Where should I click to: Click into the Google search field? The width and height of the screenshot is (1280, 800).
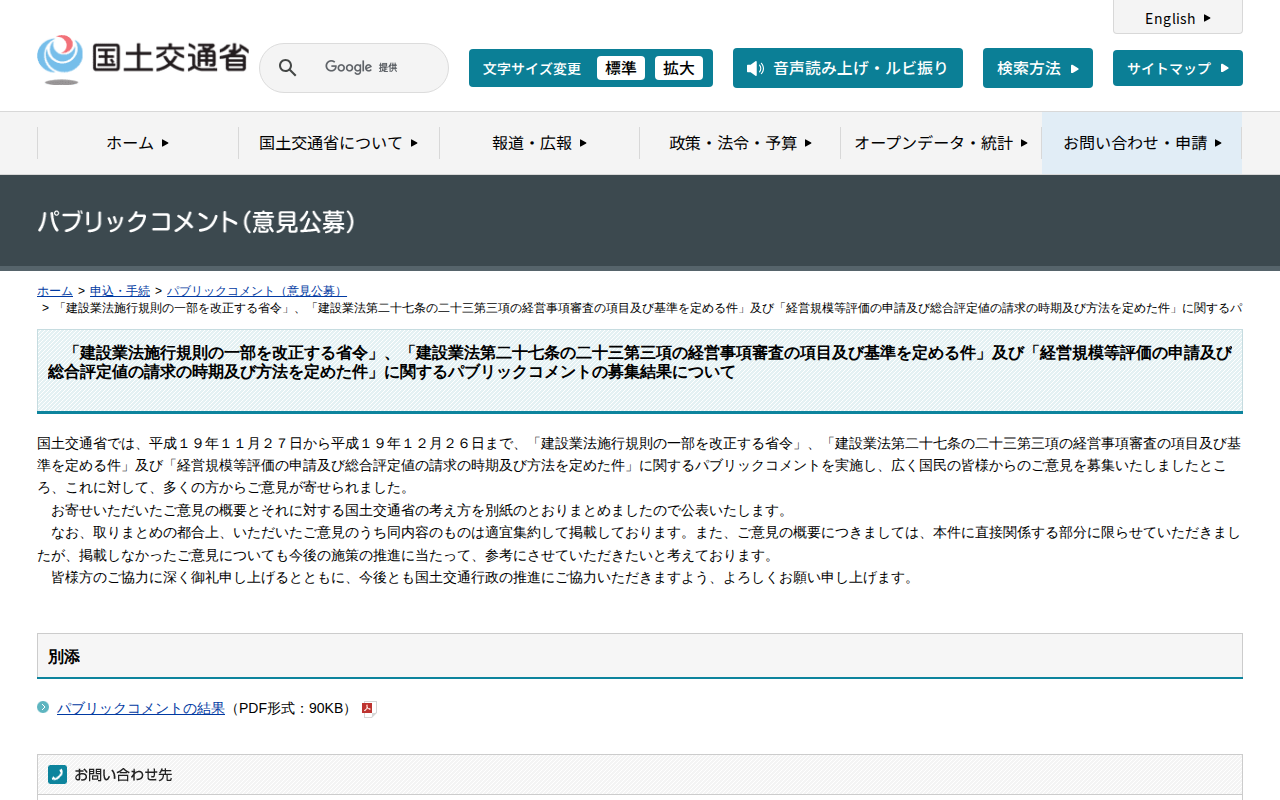tap(370, 68)
